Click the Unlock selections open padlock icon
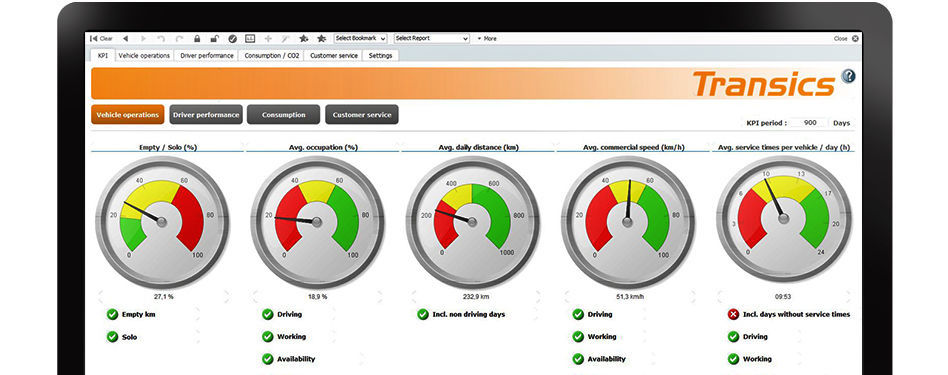 tap(215, 38)
